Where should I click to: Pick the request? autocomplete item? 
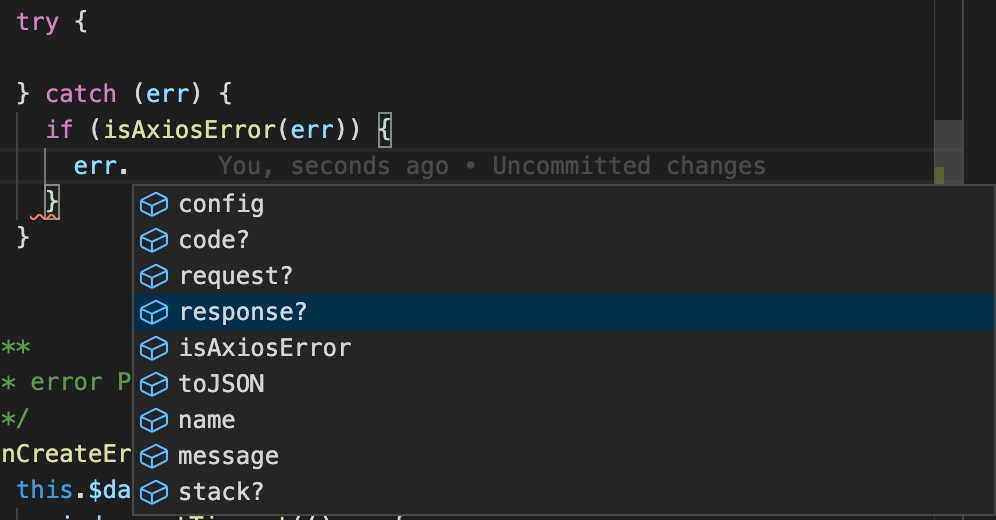point(564,277)
